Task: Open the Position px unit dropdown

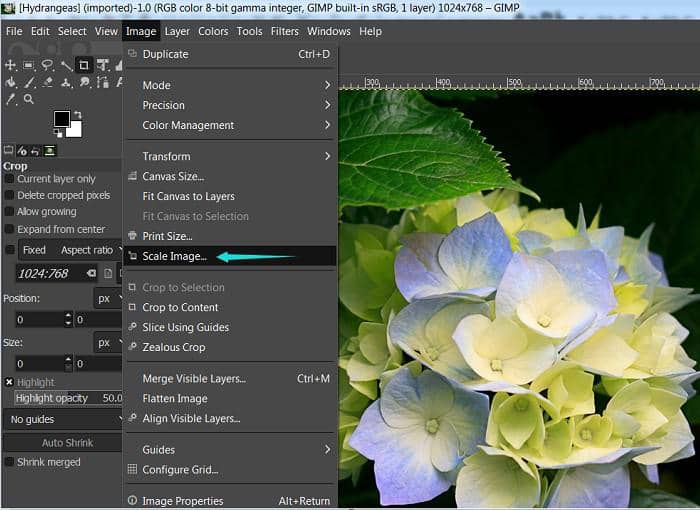Action: click(x=108, y=298)
